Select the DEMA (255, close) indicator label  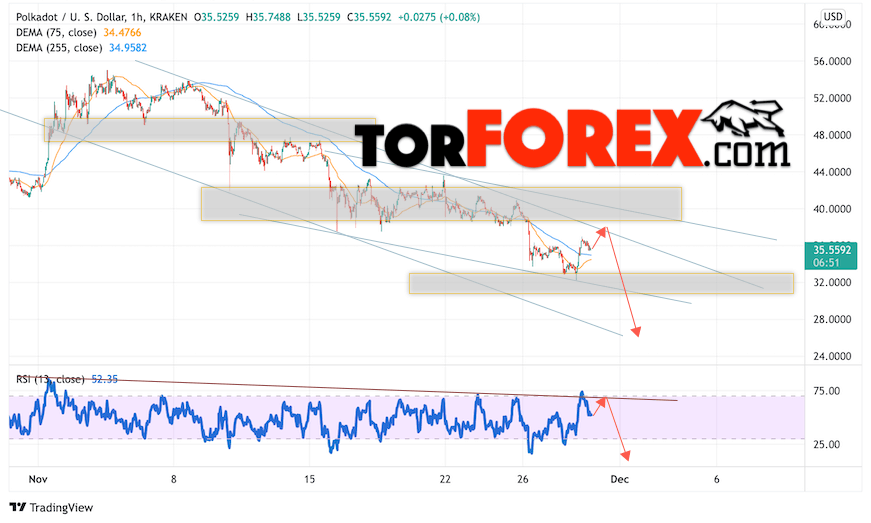click(59, 48)
